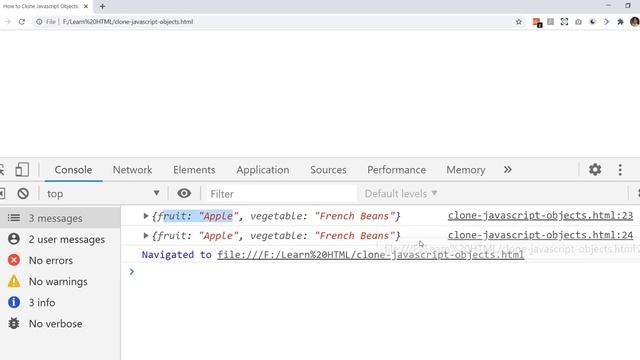Bookmark this page with the star icon
This screenshot has width=640, height=360.
pos(518,22)
